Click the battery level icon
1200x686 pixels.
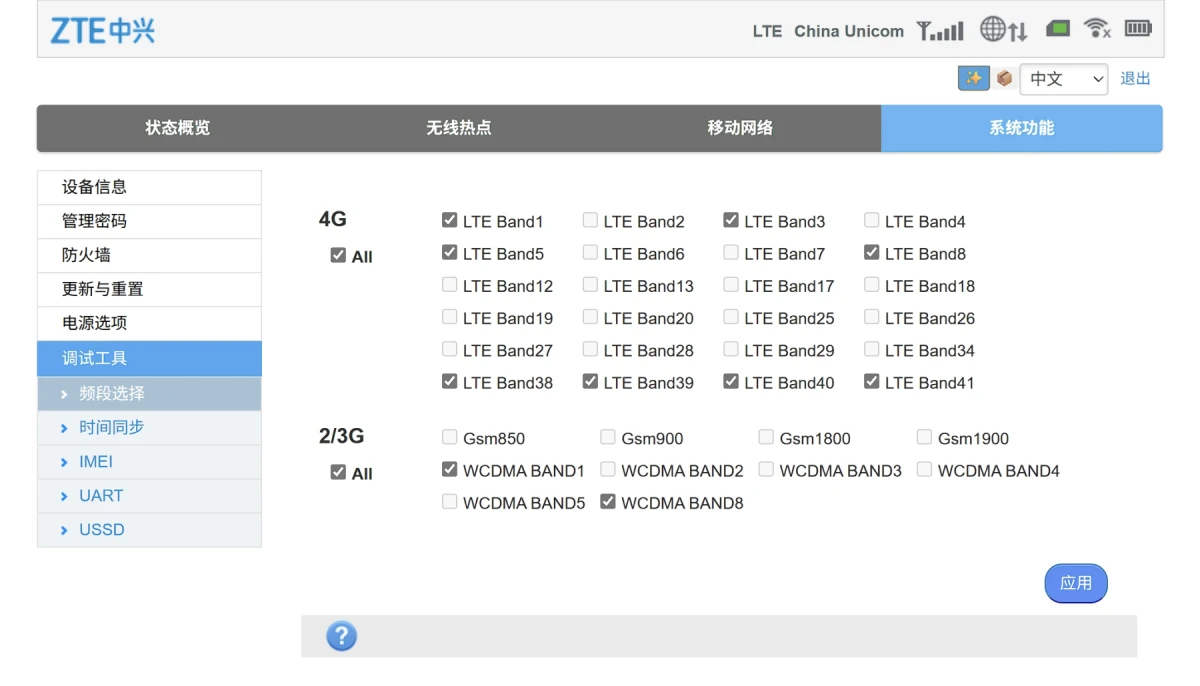tap(1138, 29)
